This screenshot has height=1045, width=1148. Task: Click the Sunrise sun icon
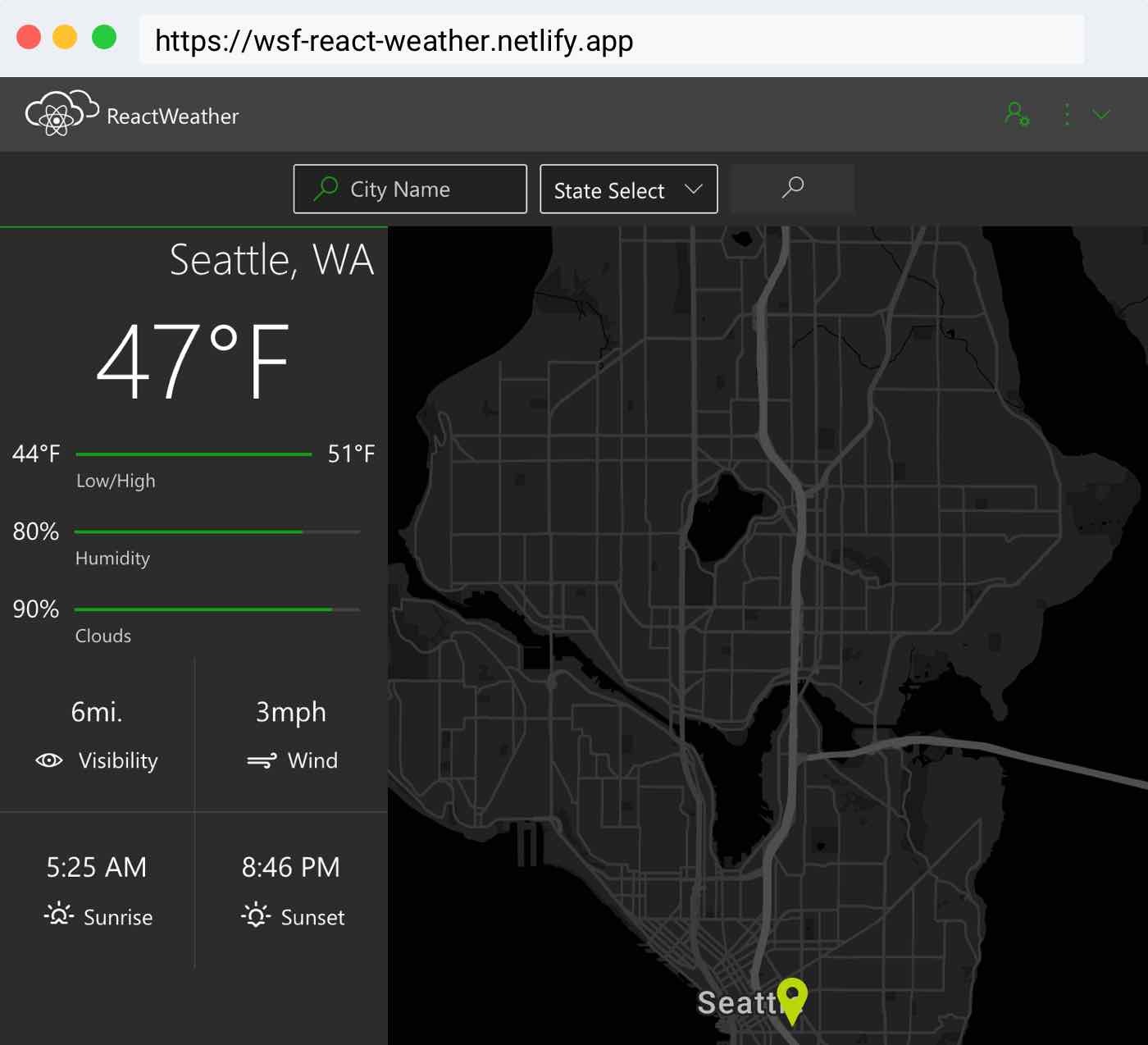pos(58,917)
